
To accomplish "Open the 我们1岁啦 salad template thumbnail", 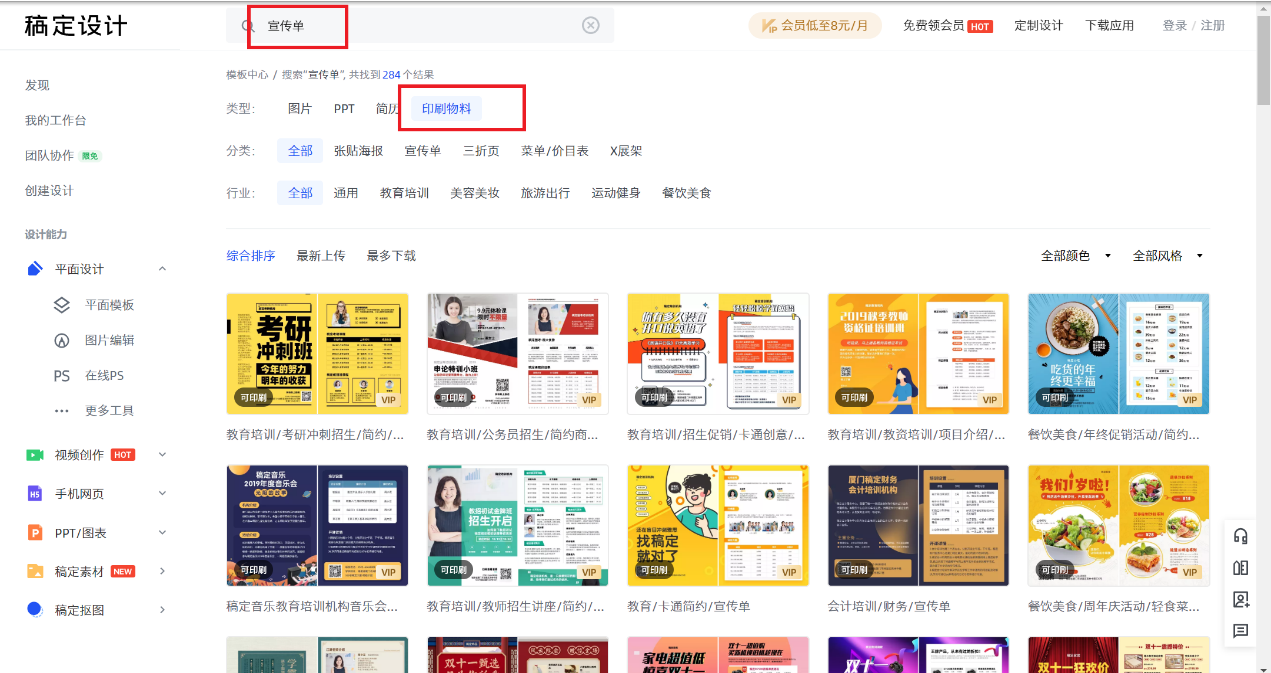I will coord(1118,525).
